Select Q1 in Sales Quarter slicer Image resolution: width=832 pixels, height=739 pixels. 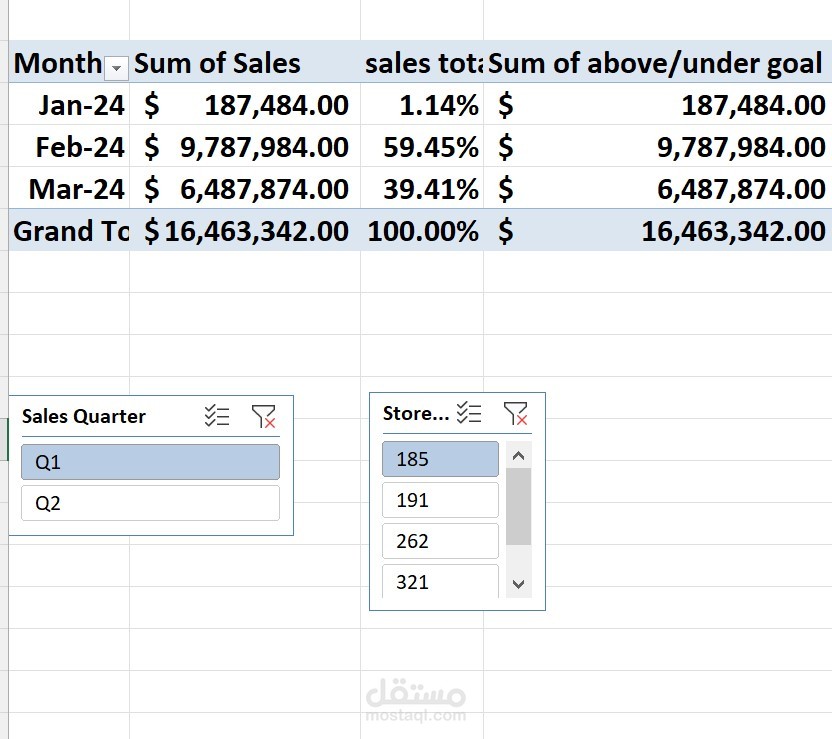[x=150, y=462]
